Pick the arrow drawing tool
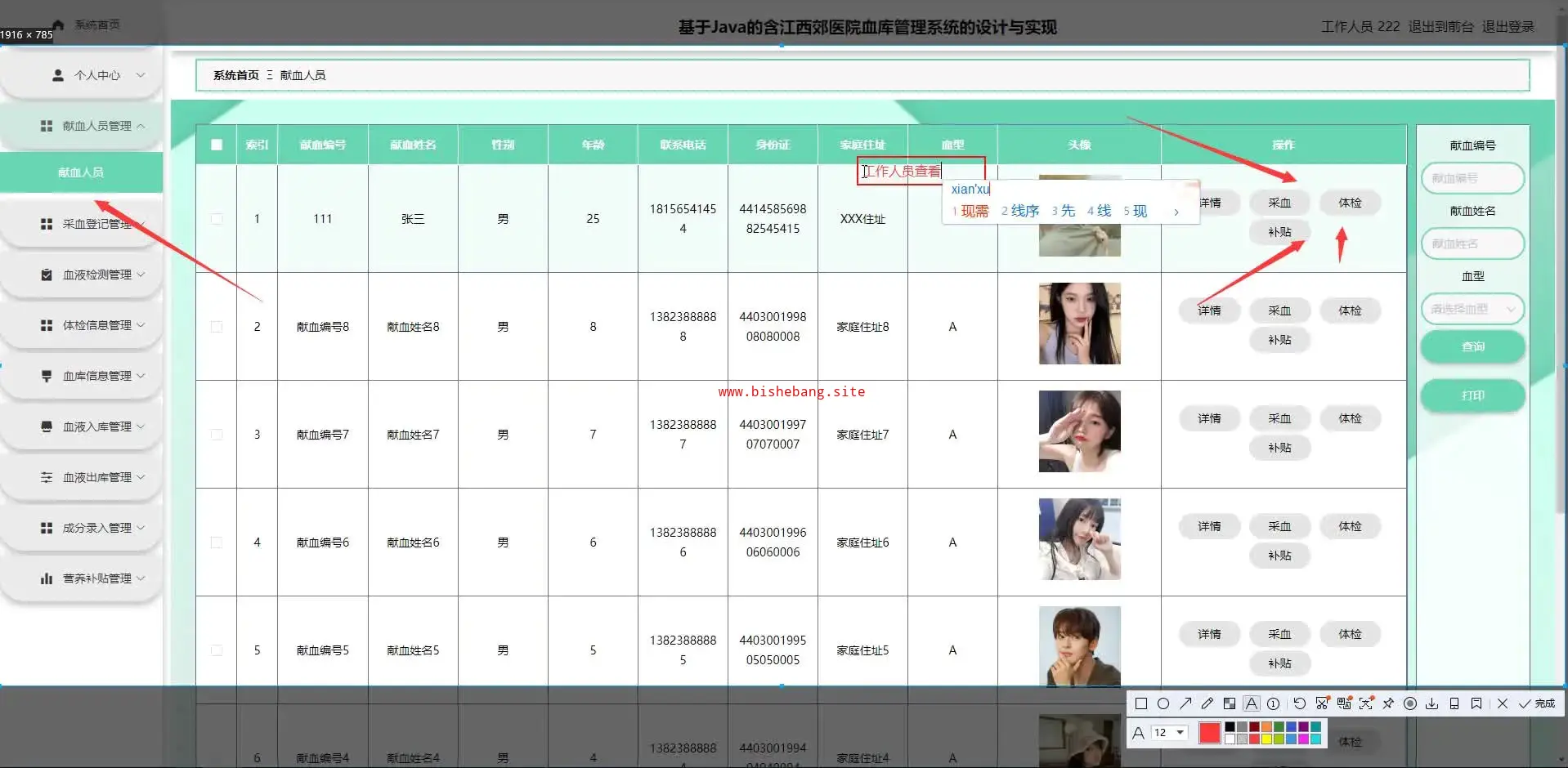Viewport: 1568px width, 768px height. tap(1185, 703)
